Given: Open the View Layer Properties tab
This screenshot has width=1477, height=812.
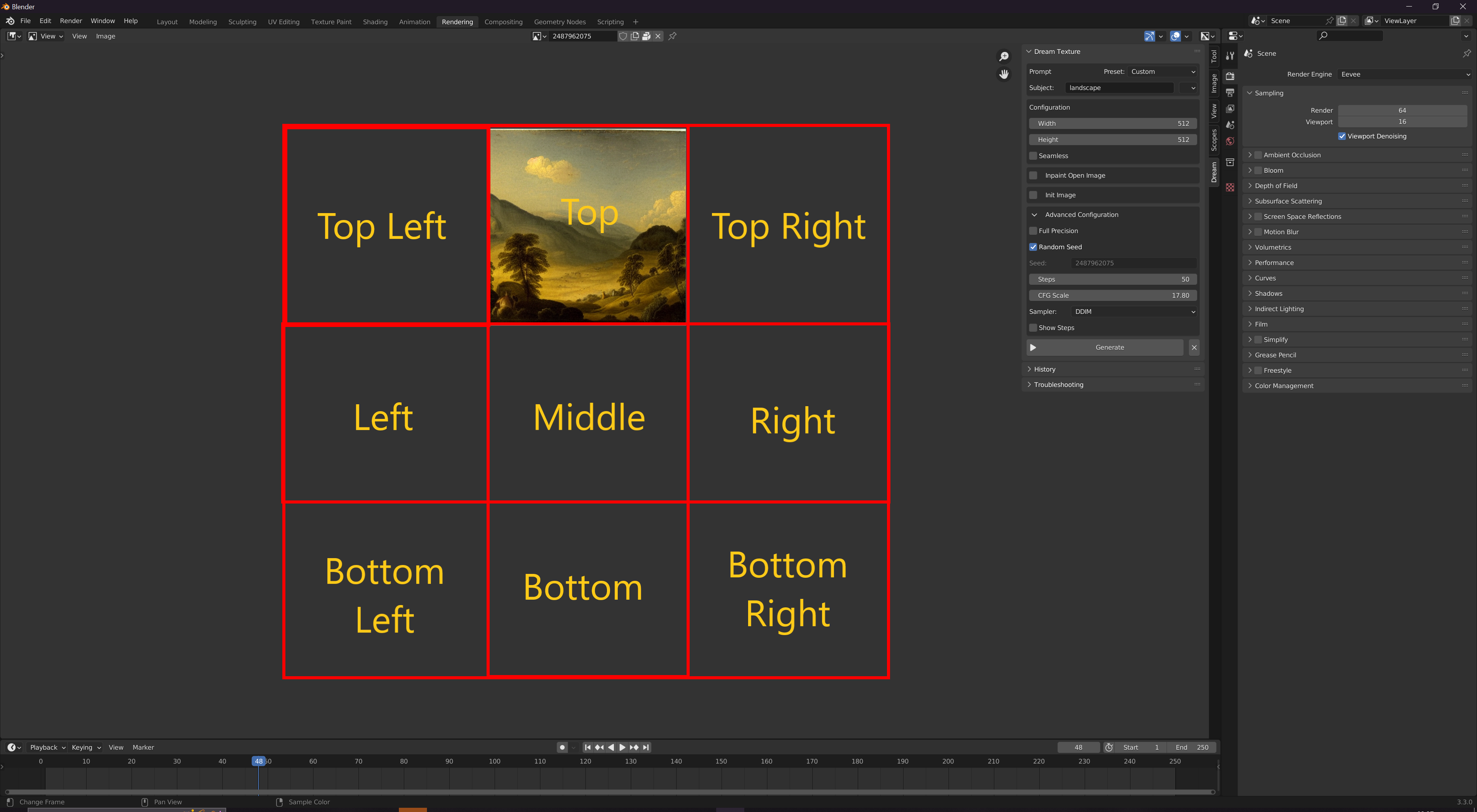Looking at the screenshot, I should pos(1230,108).
